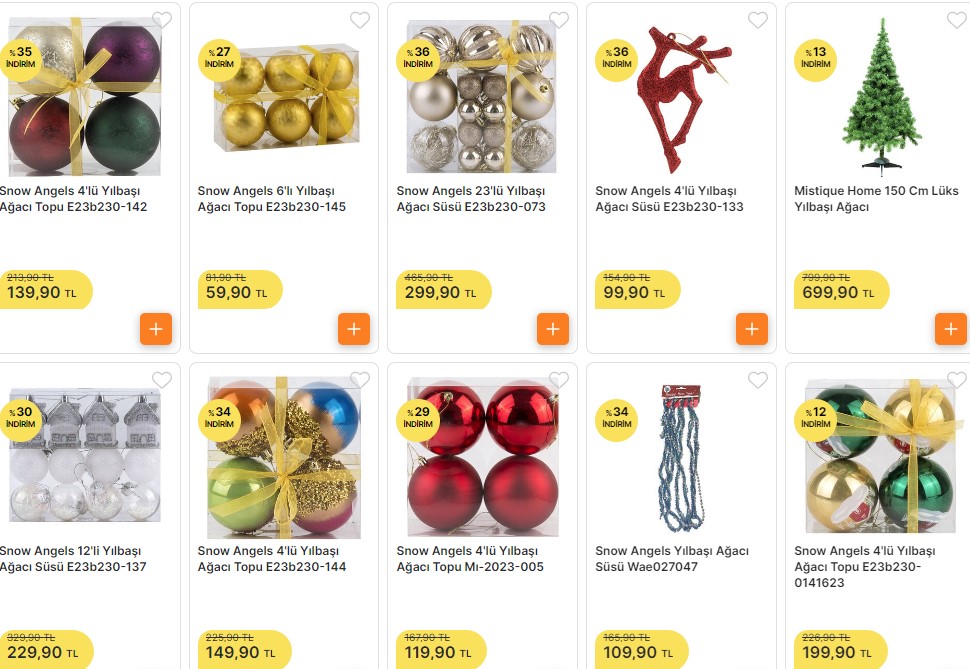
Task: Add E23b230-142 four-ball set to cart
Action: pyautogui.click(x=156, y=329)
